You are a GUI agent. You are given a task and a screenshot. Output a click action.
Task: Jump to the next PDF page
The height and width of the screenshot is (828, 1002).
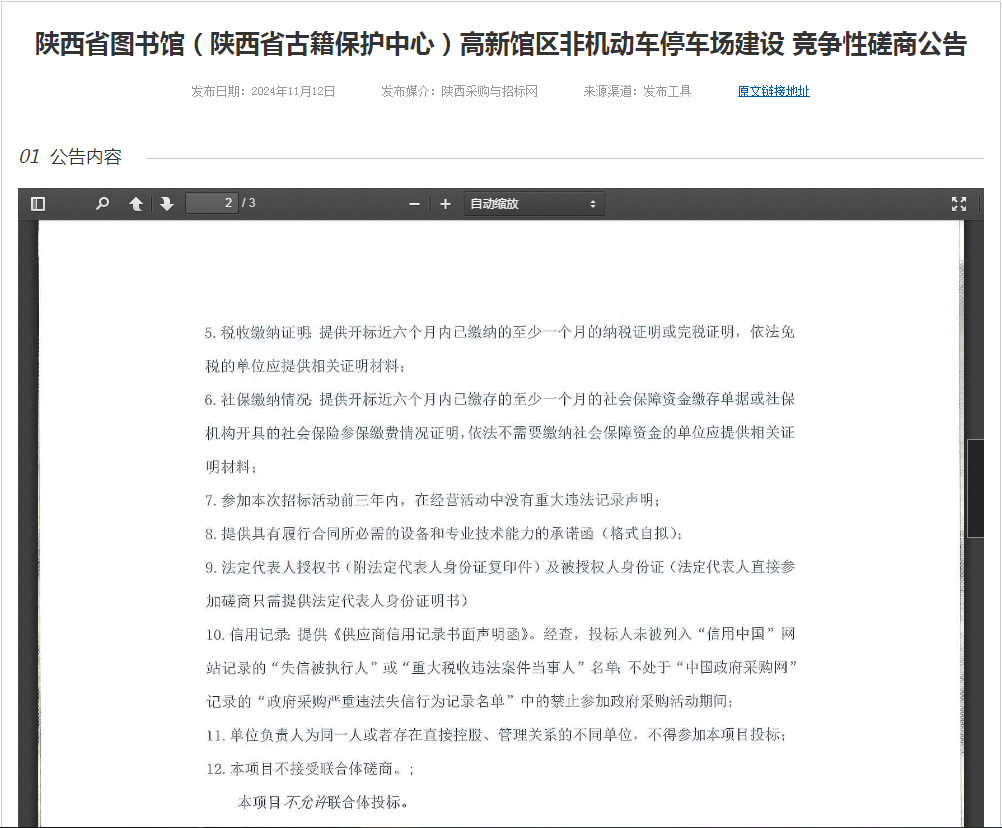tap(166, 204)
